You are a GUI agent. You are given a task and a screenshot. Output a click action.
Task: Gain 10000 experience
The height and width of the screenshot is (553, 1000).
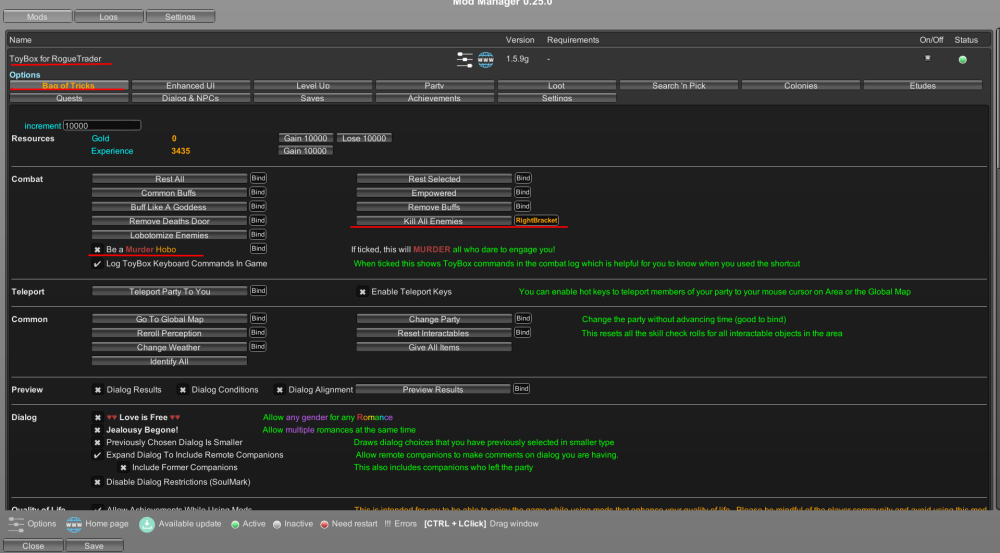305,151
